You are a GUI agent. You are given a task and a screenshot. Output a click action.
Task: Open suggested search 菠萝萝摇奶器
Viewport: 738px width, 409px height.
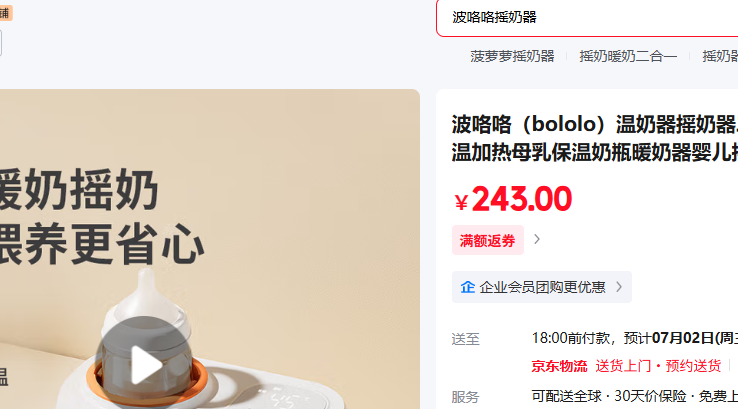point(512,56)
